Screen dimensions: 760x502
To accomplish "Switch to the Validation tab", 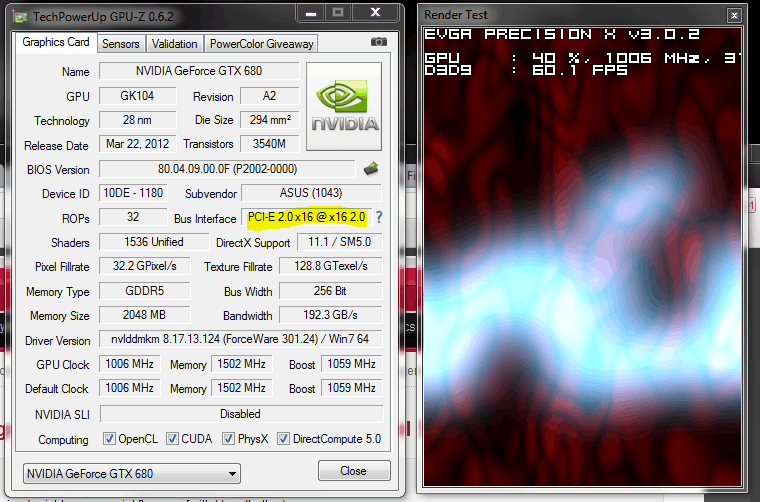I will click(174, 44).
